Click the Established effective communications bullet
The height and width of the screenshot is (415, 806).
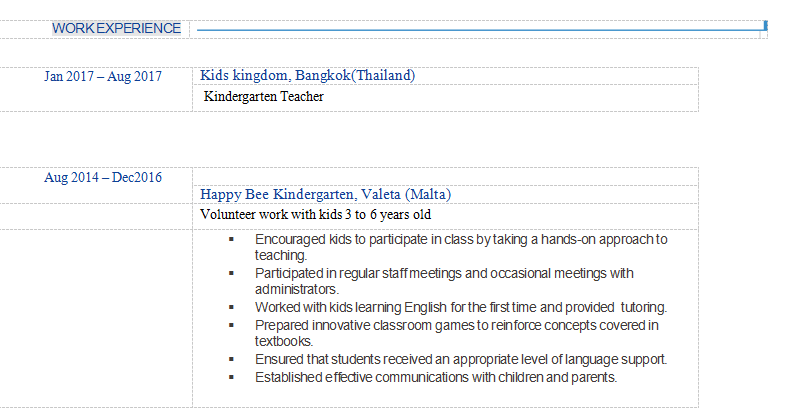coord(436,377)
